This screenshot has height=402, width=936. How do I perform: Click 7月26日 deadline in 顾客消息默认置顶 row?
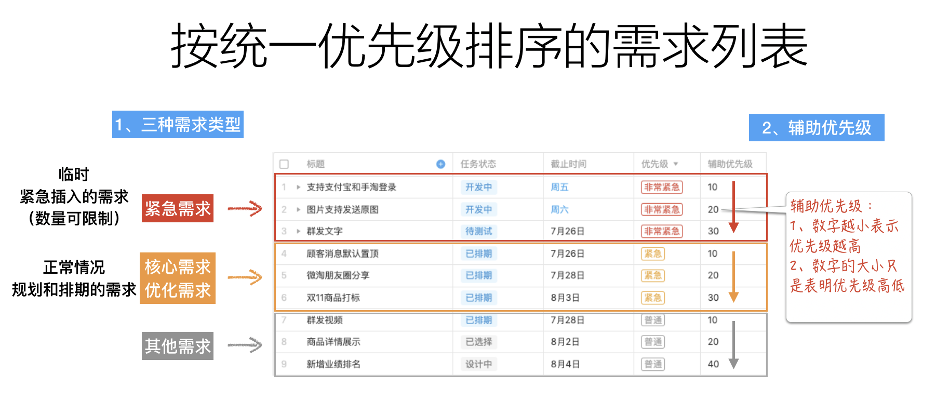tap(567, 254)
